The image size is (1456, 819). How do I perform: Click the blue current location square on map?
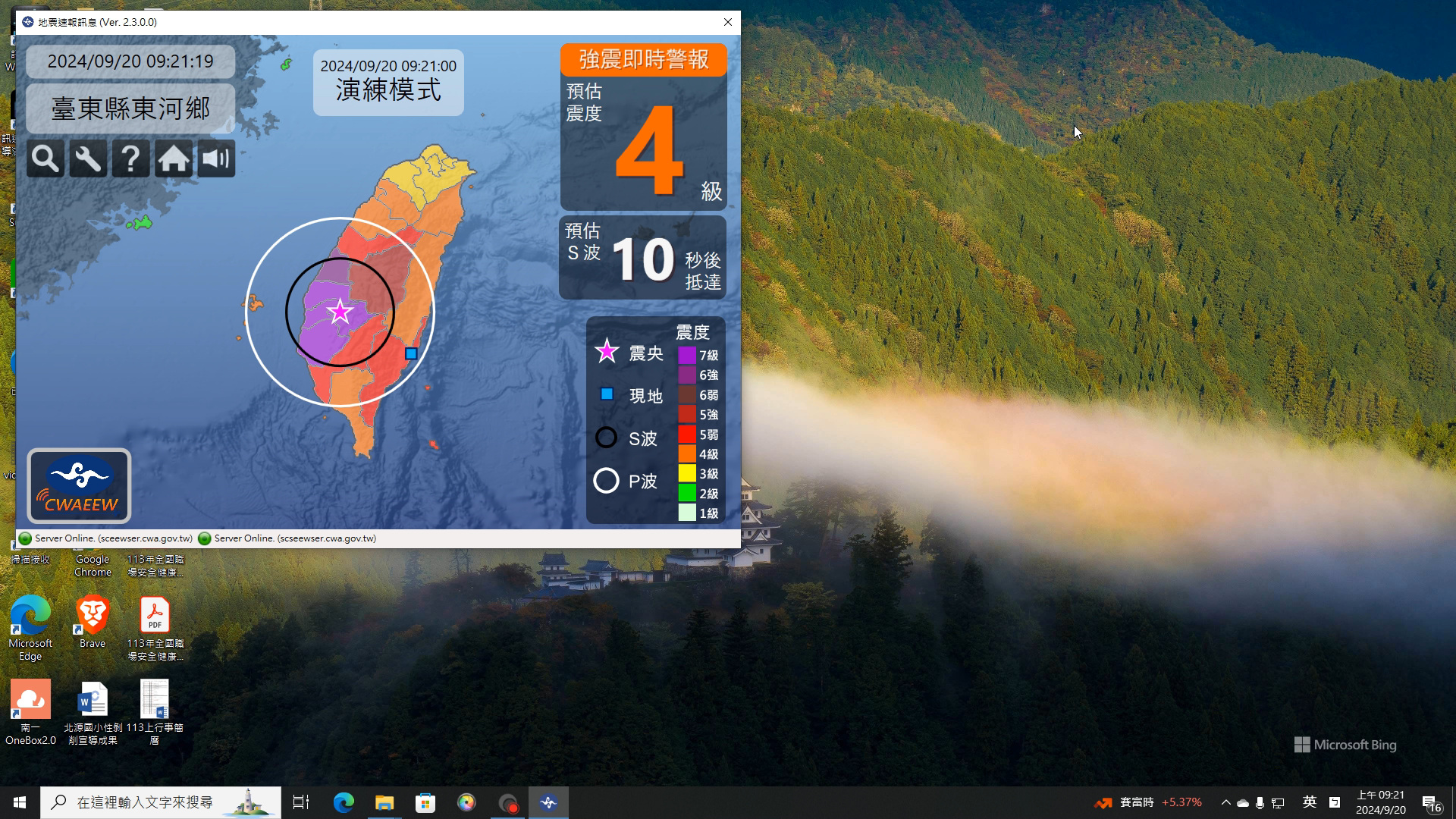point(411,353)
